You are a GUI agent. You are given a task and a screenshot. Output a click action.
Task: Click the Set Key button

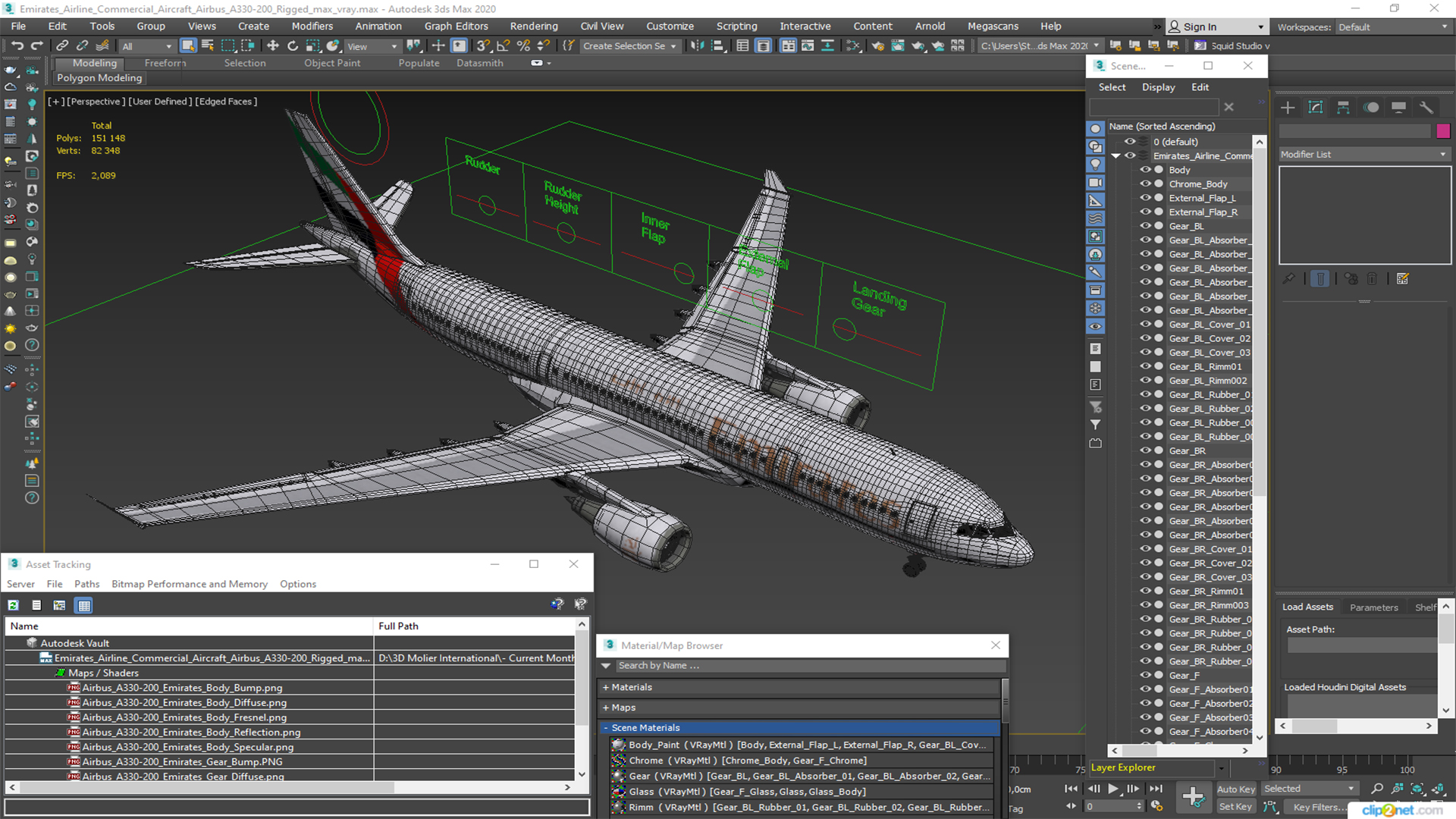(x=1235, y=807)
